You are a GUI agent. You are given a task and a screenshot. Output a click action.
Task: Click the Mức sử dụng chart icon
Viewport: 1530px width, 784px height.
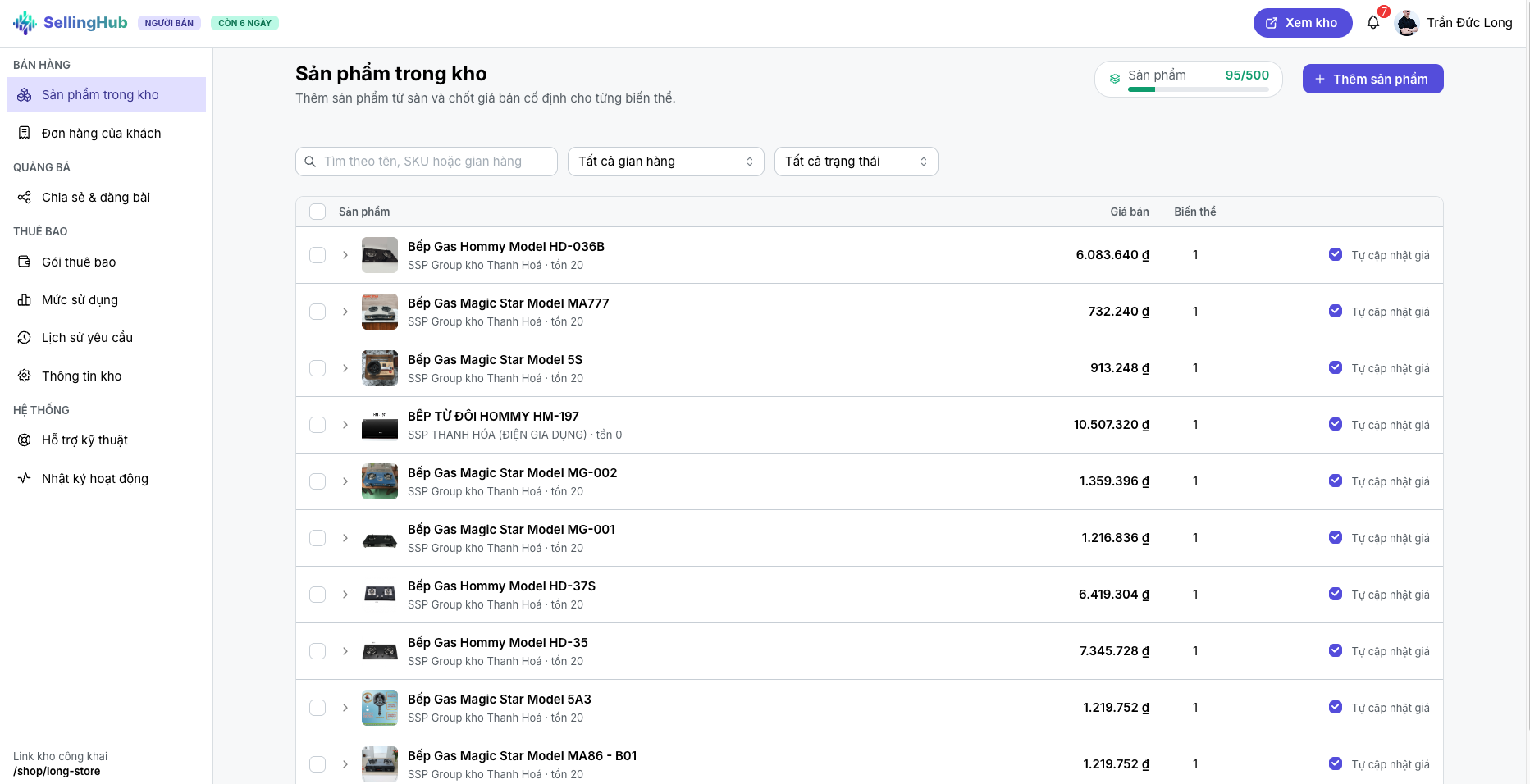coord(25,300)
